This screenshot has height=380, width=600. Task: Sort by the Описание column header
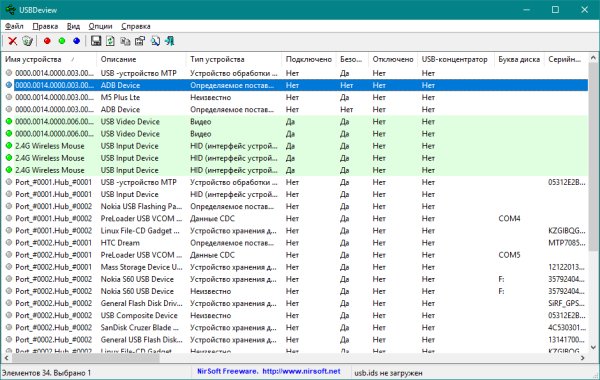coord(141,59)
